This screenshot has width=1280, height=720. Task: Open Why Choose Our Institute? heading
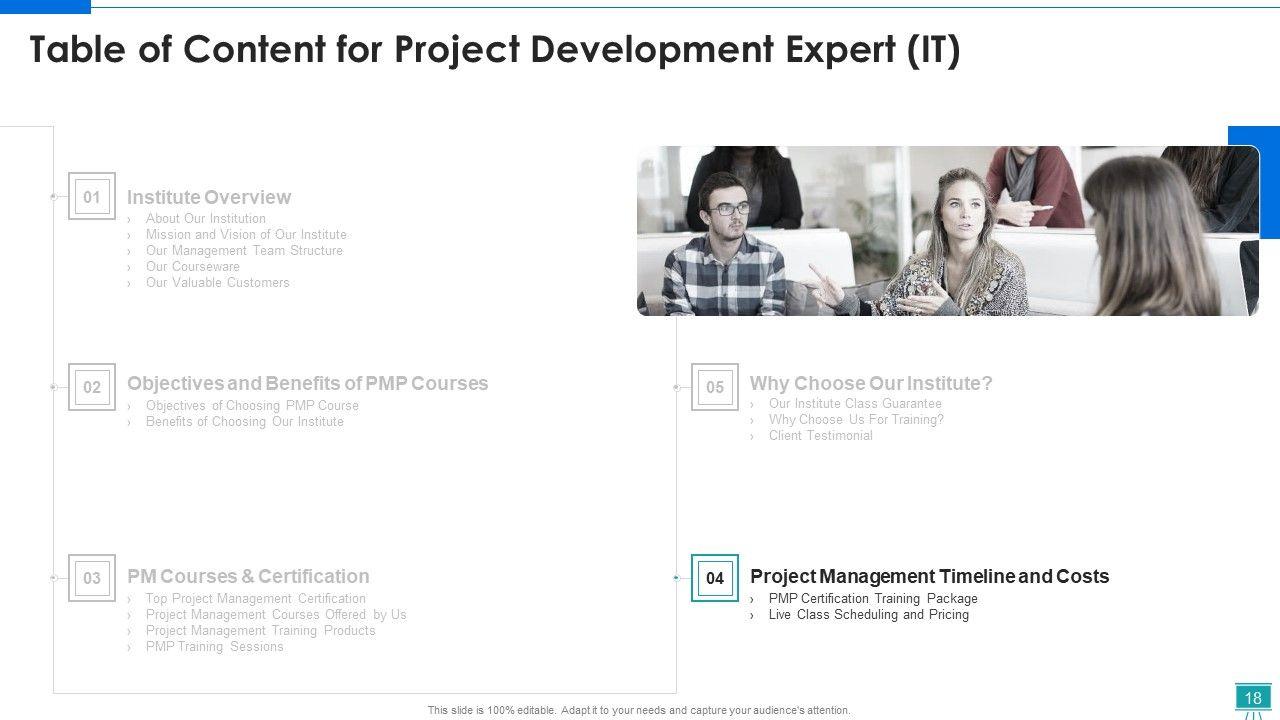871,383
